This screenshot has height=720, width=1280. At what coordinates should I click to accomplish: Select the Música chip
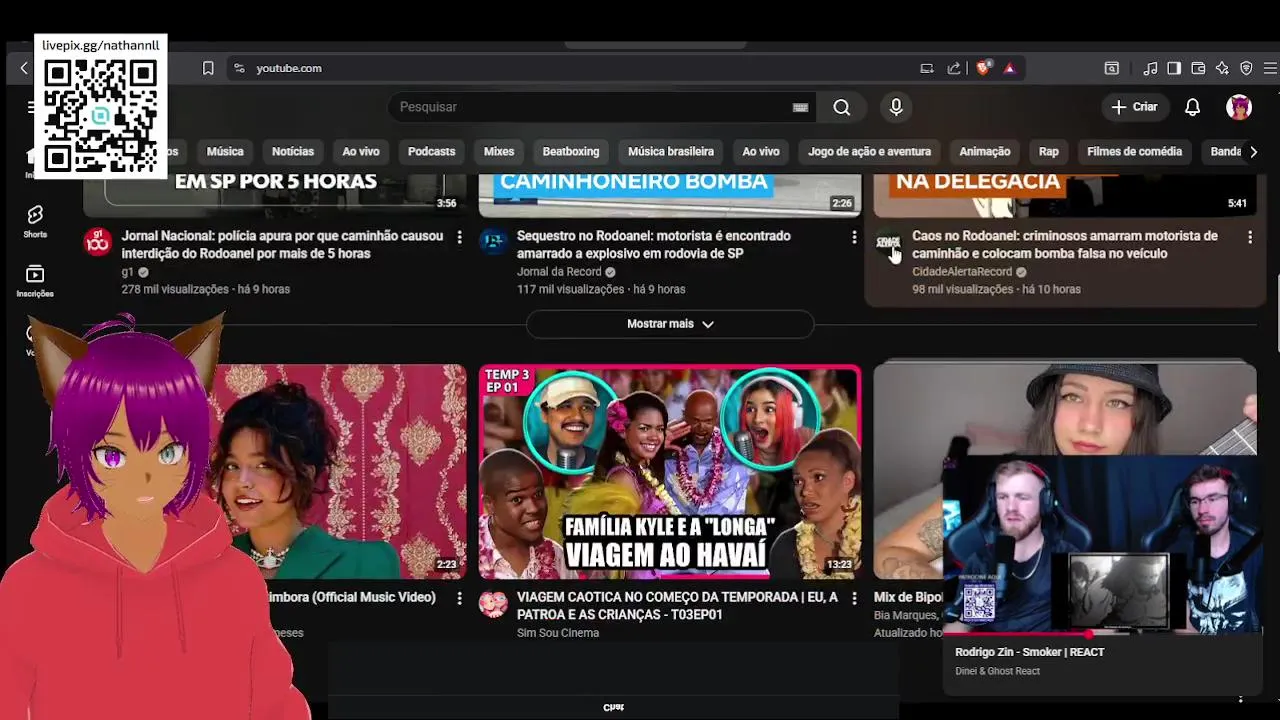225,152
